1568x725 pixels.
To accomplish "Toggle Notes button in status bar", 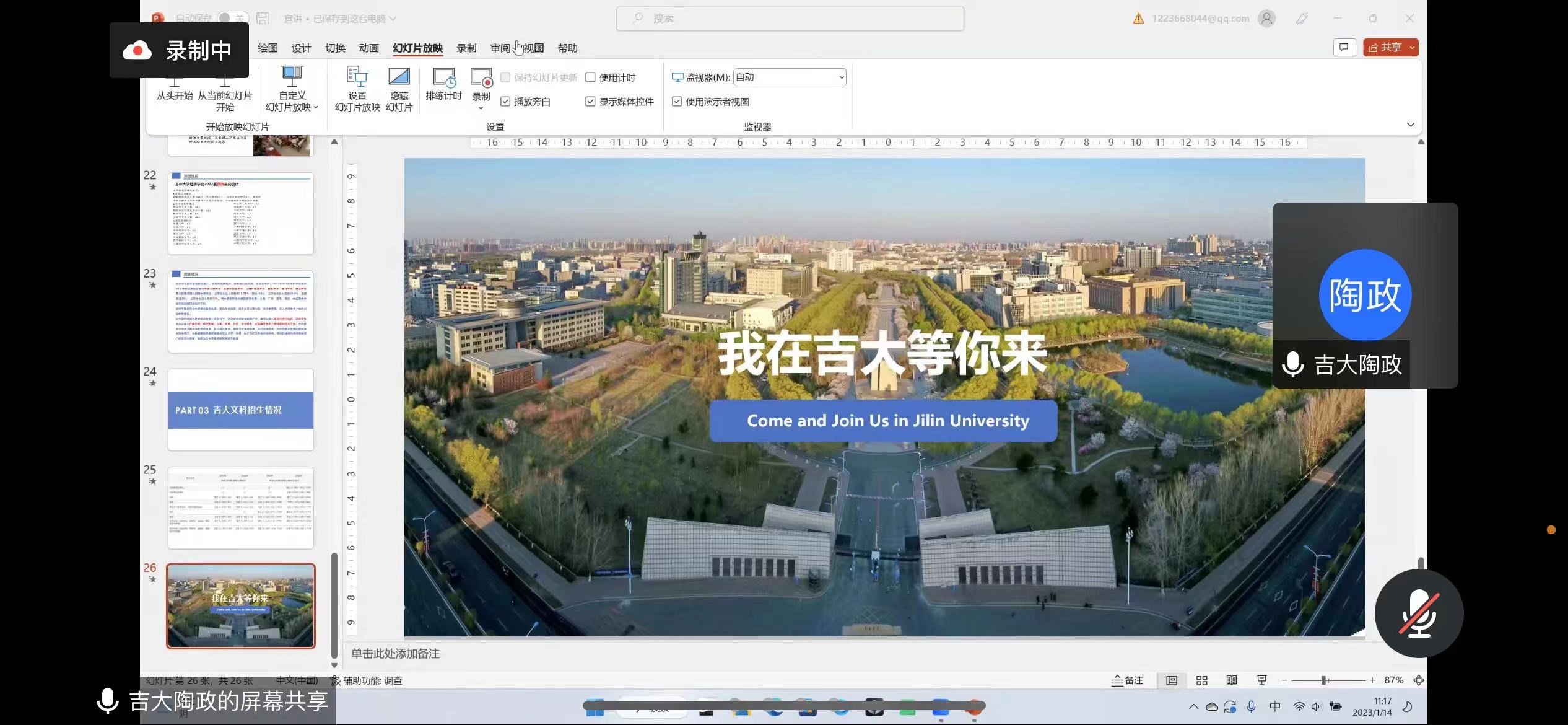I will click(x=1127, y=680).
